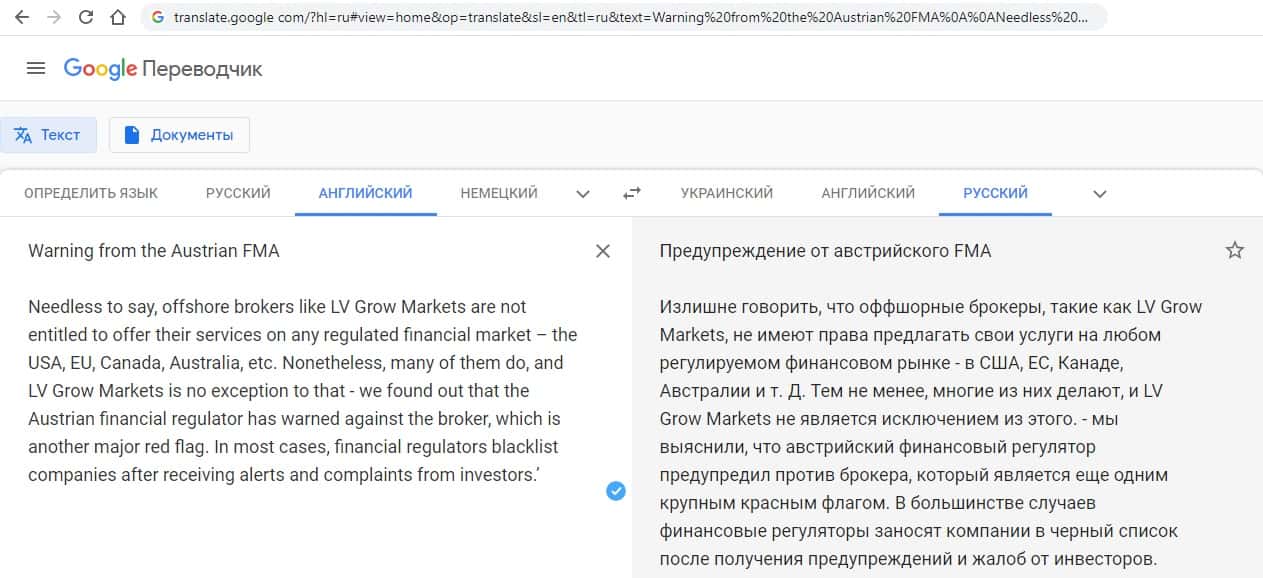Expand more source languages list
This screenshot has width=1263, height=578.
583,193
